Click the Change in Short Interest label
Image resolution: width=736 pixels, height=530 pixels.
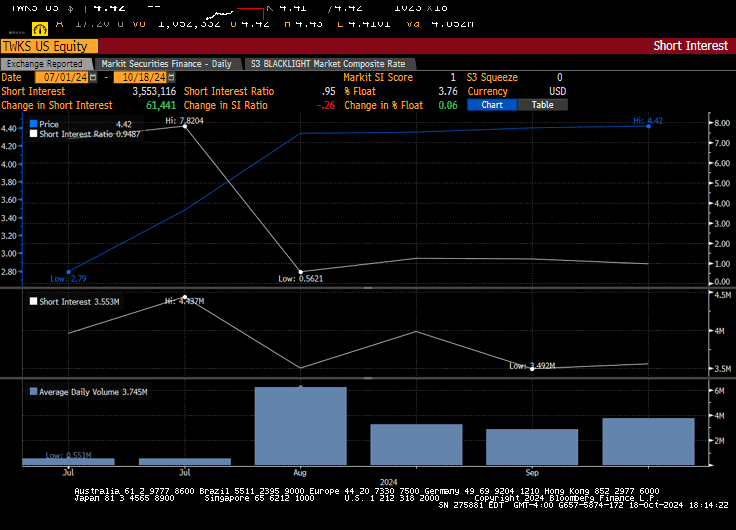click(x=57, y=105)
